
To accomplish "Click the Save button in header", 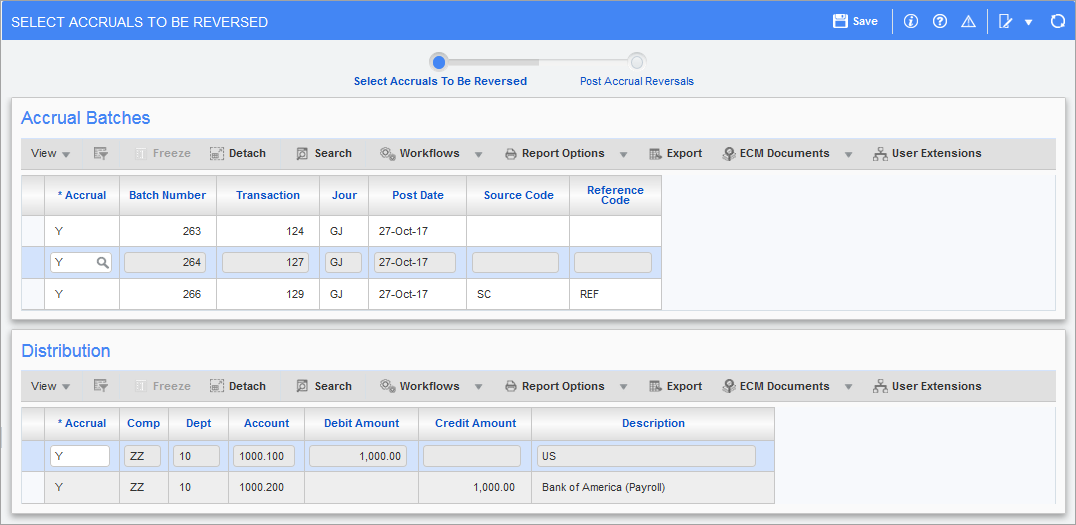I will click(x=855, y=21).
